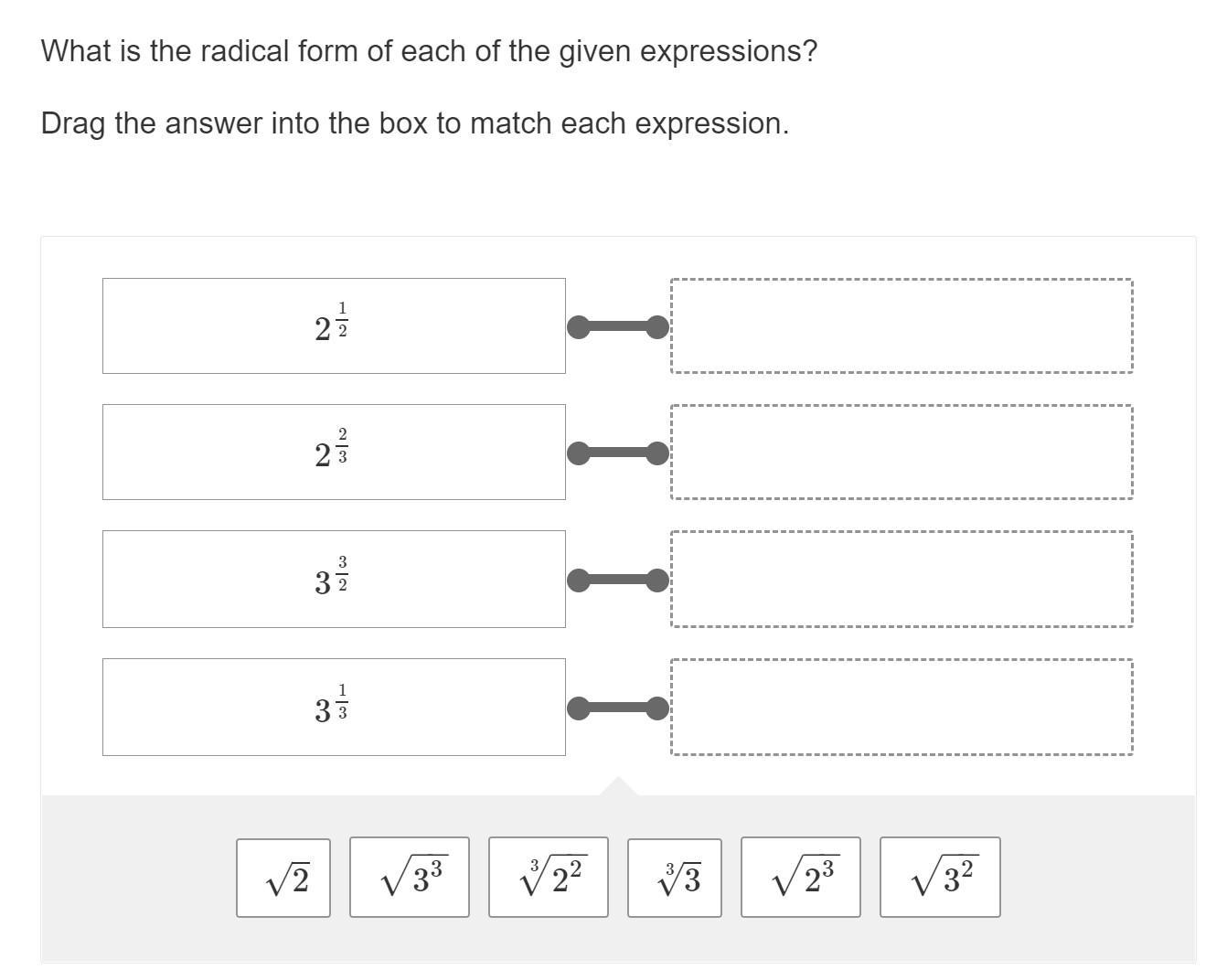
Task: Click the empty answer box for 2^(2/3)
Action: pyautogui.click(x=902, y=452)
